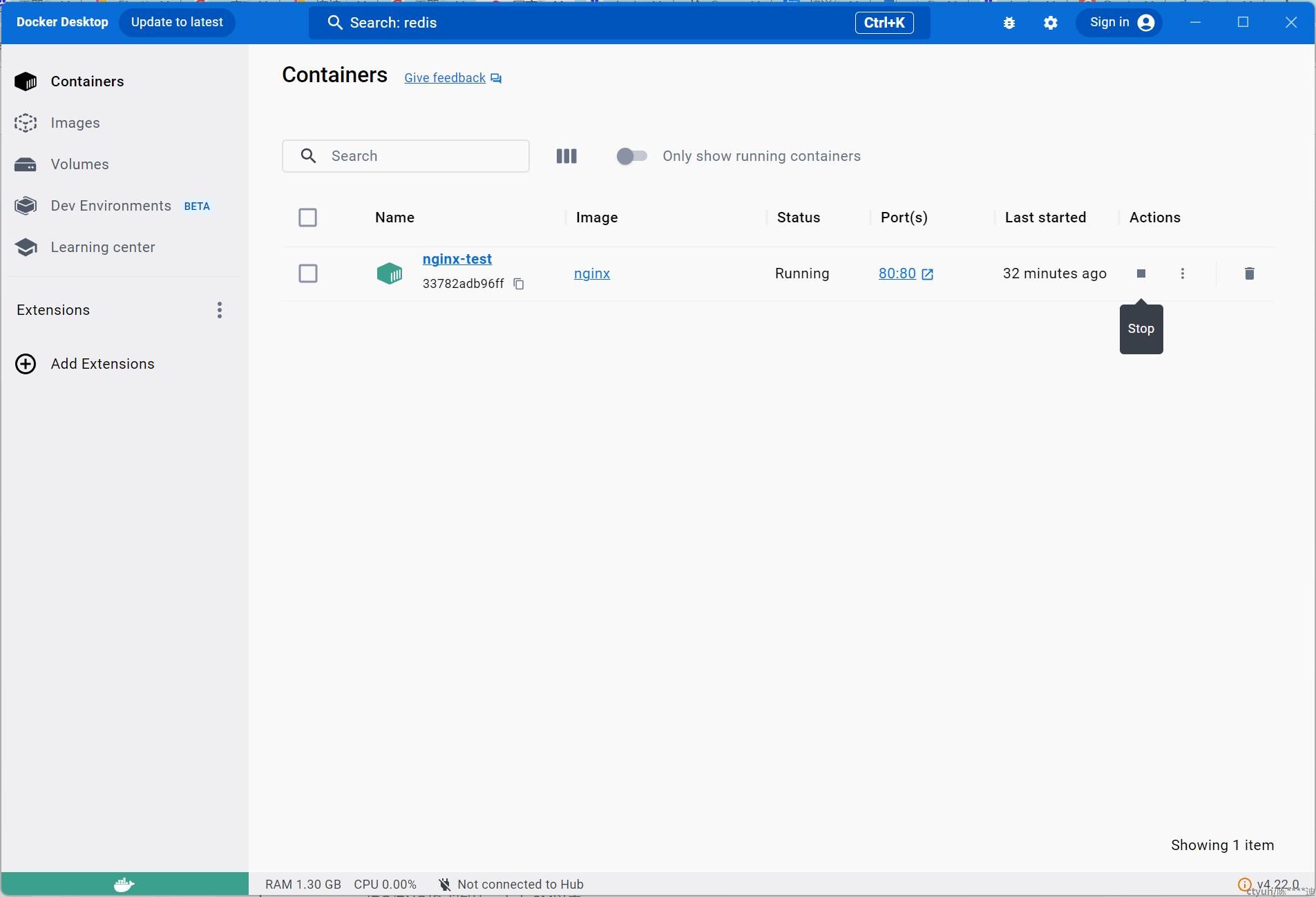1316x897 pixels.
Task: Click the nginx-test container cube icon
Action: 390,273
